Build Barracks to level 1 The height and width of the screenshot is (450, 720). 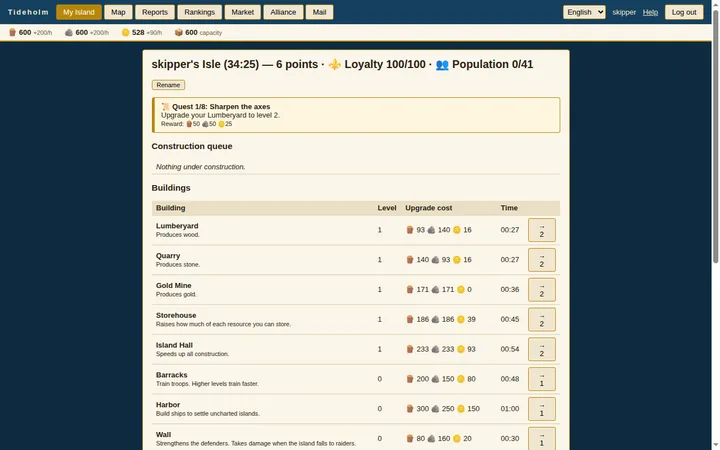542,379
